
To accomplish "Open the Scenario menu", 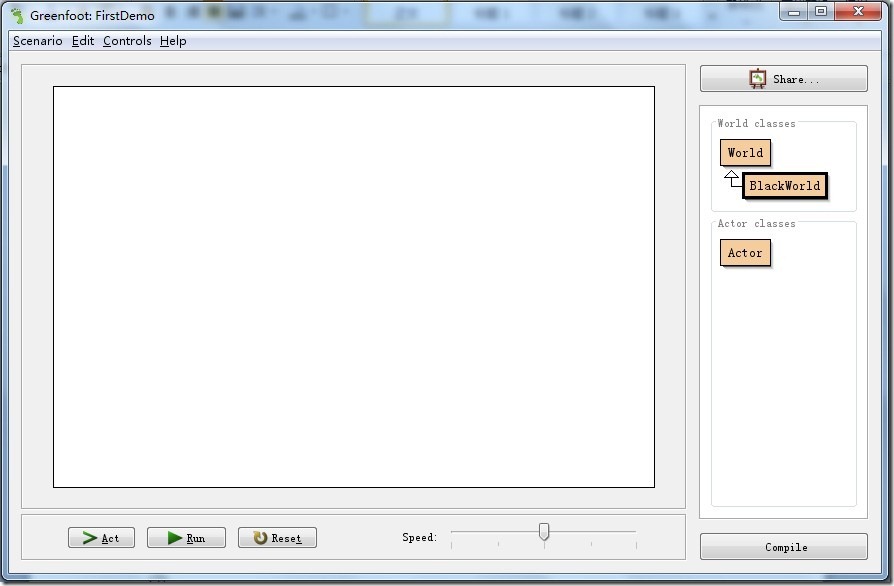I will click(38, 41).
